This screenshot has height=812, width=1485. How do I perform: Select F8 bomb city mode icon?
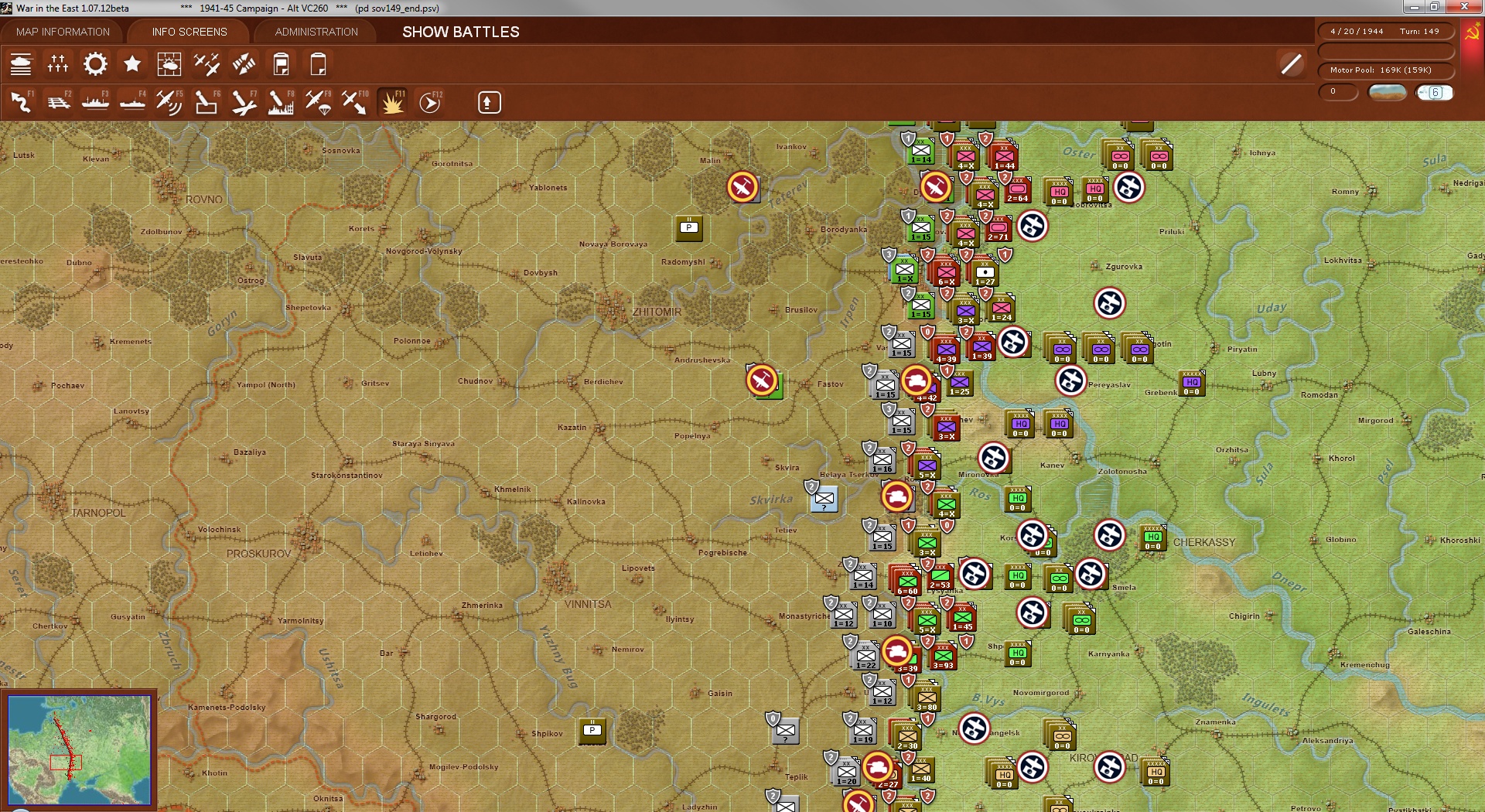coord(281,102)
